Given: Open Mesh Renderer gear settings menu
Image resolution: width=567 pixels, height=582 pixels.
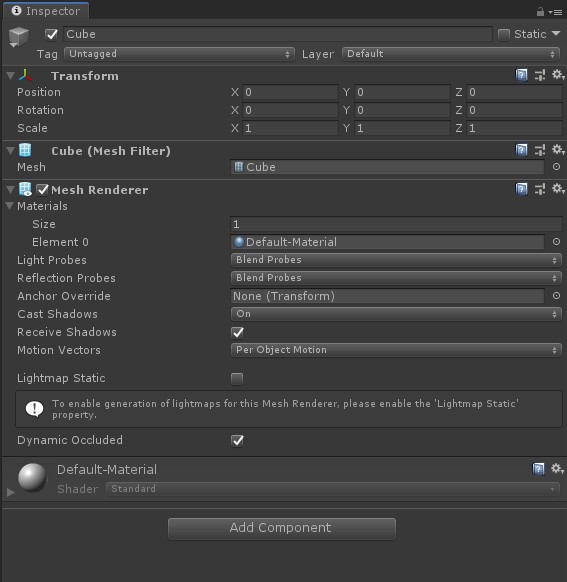Looking at the screenshot, I should tap(558, 189).
